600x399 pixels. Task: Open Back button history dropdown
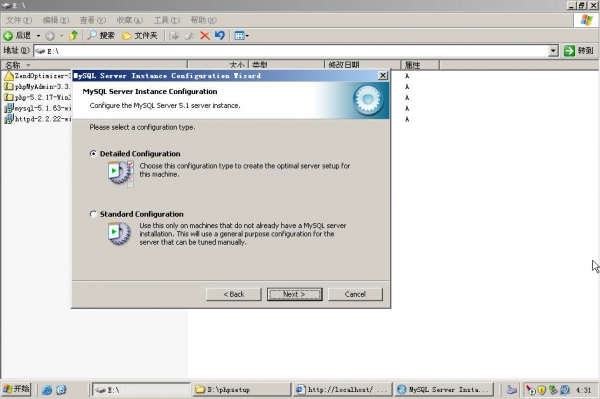click(38, 36)
